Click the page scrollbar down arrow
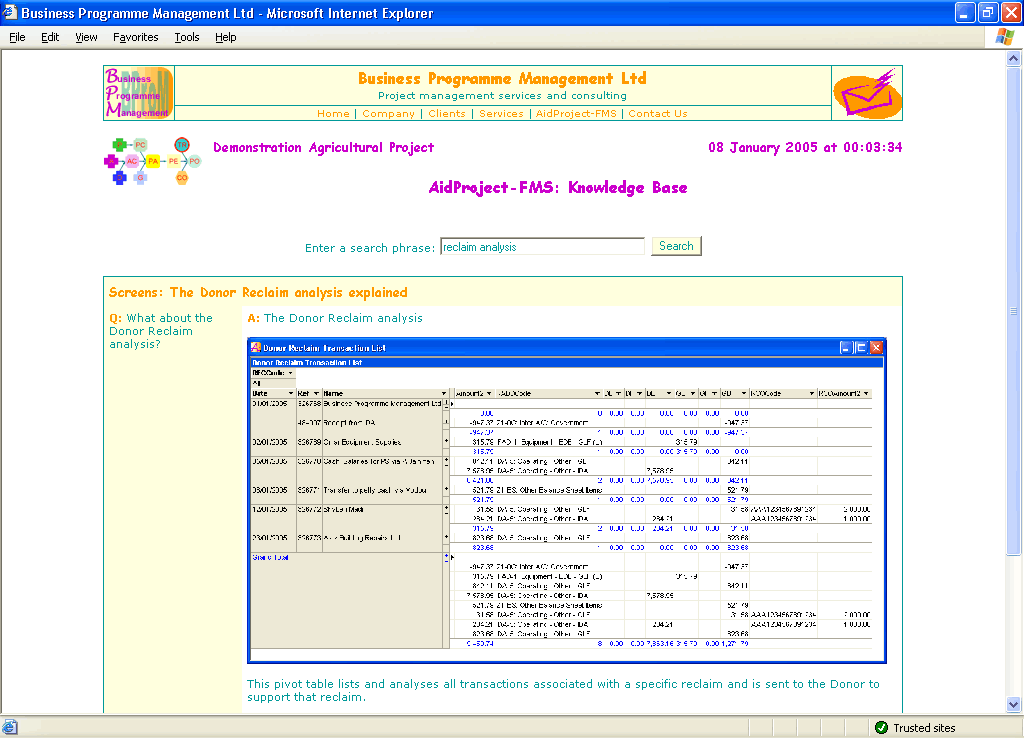Viewport: 1024px width, 738px height. coord(1014,704)
